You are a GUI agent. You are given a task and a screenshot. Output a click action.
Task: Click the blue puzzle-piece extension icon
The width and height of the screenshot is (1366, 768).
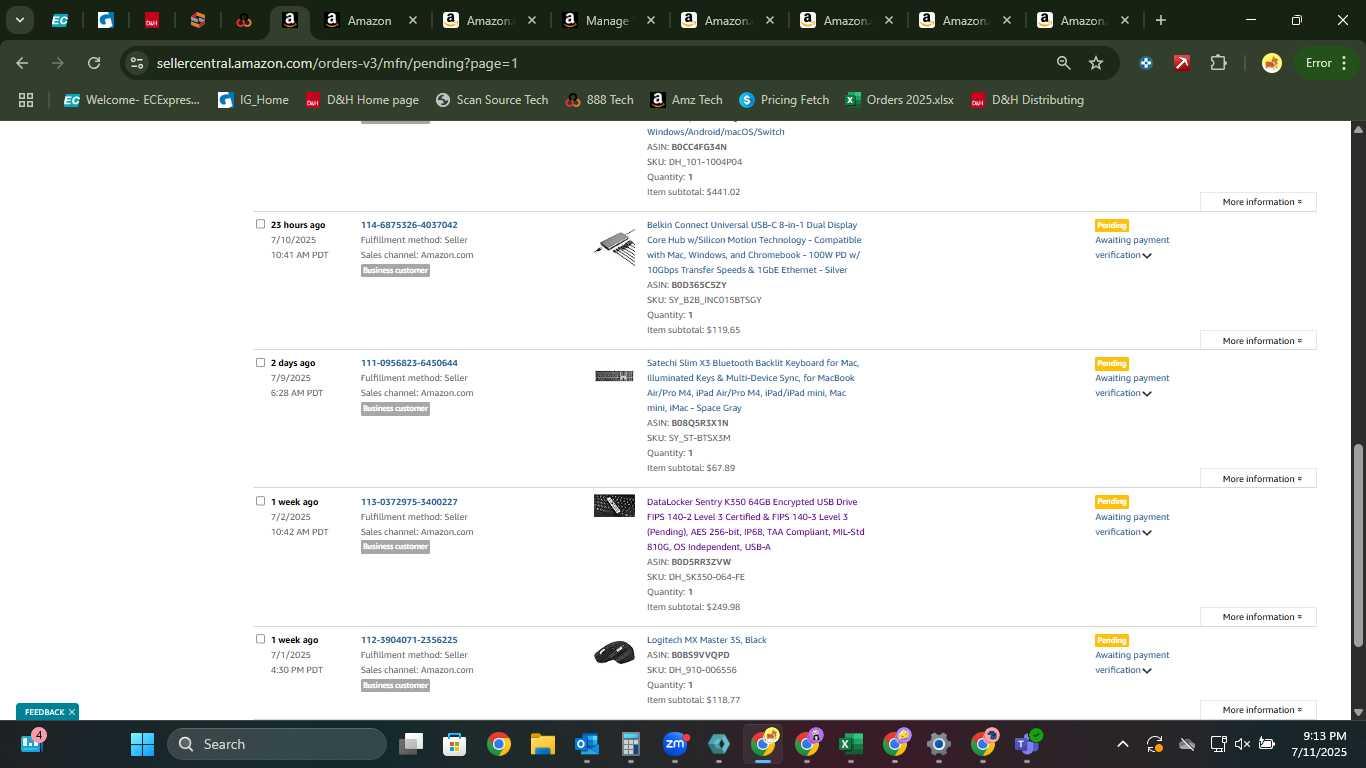coord(1146,63)
